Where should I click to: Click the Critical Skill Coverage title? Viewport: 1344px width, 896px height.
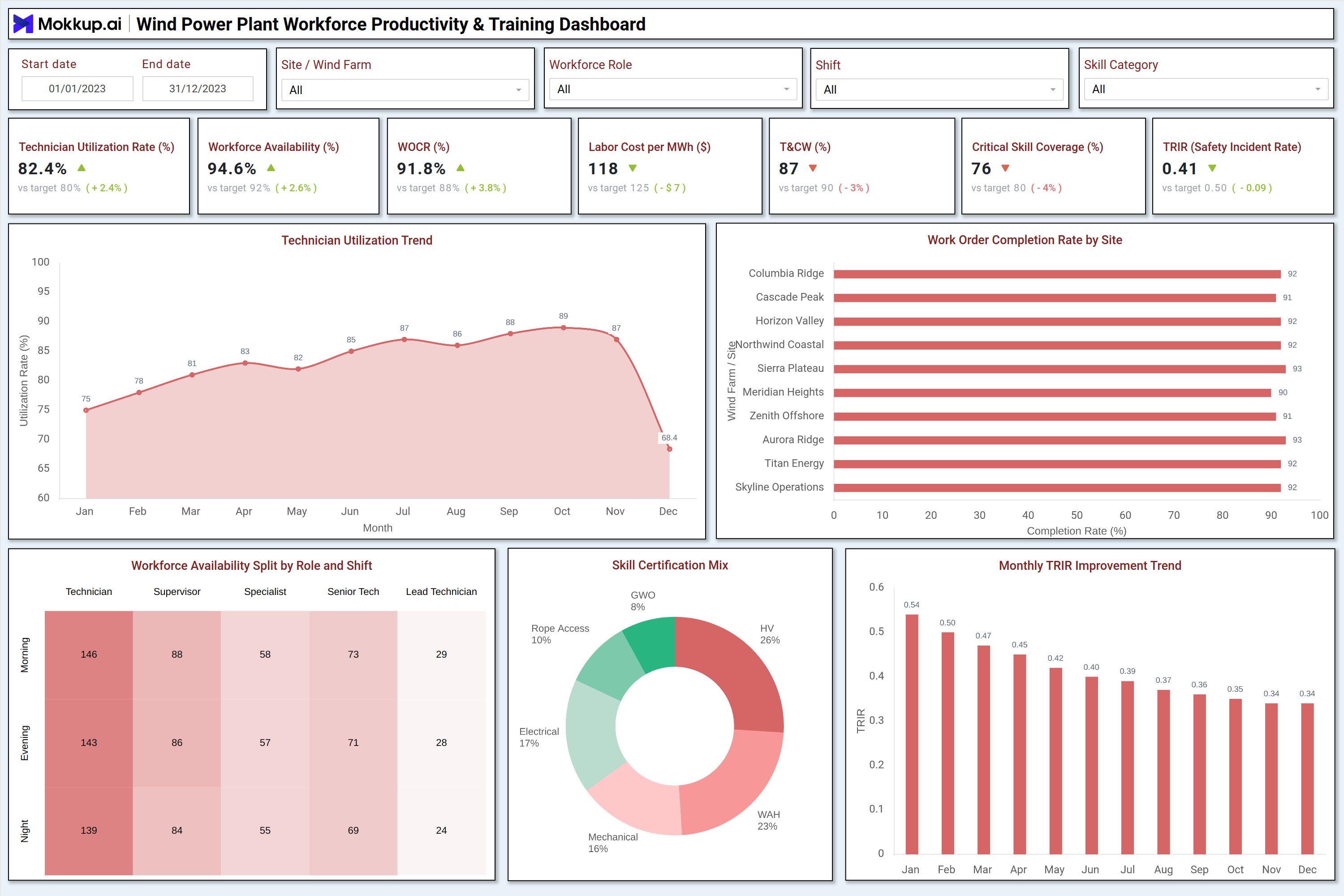1038,147
